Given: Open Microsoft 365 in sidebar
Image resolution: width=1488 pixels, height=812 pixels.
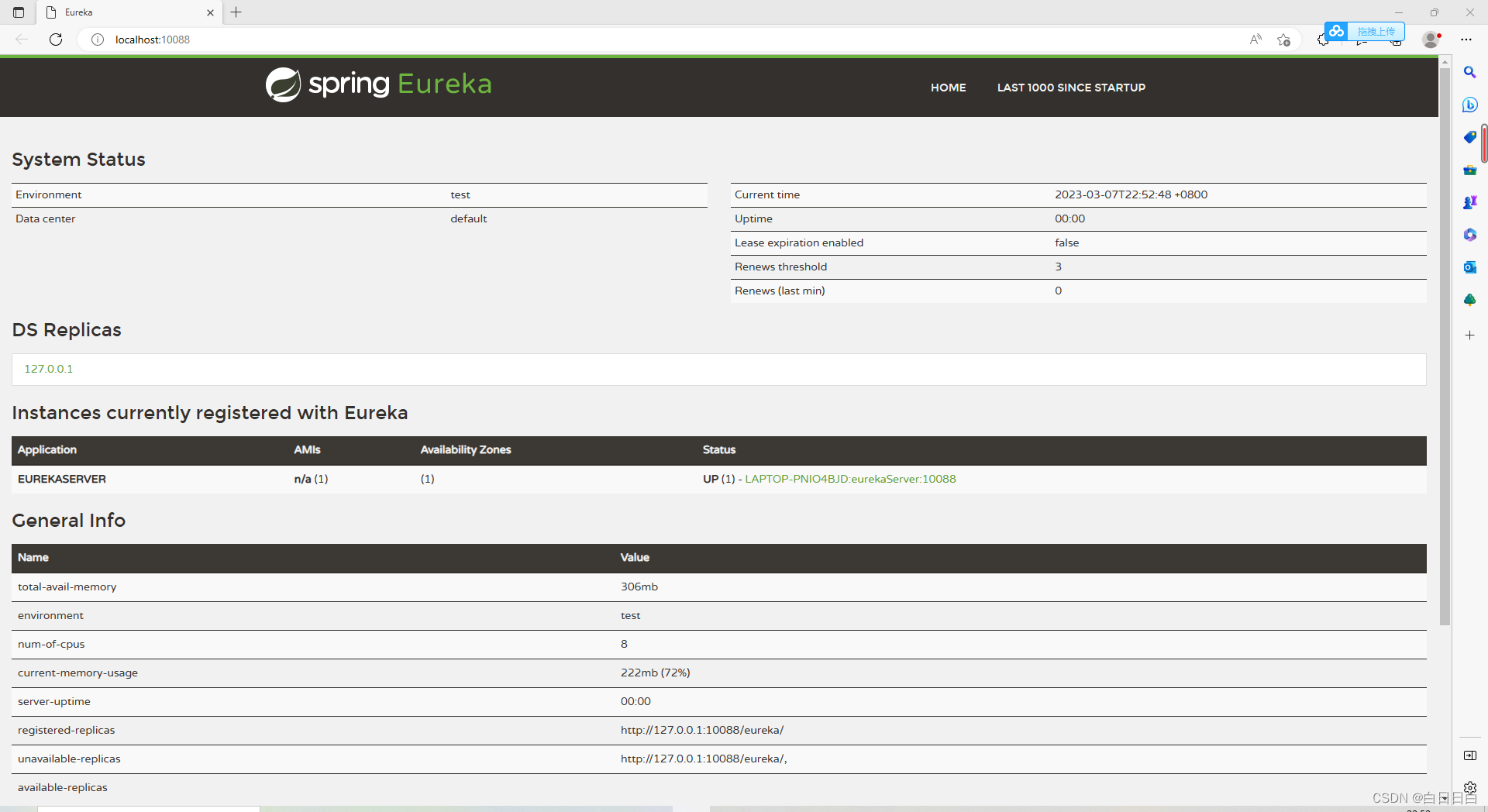Looking at the screenshot, I should pyautogui.click(x=1469, y=235).
